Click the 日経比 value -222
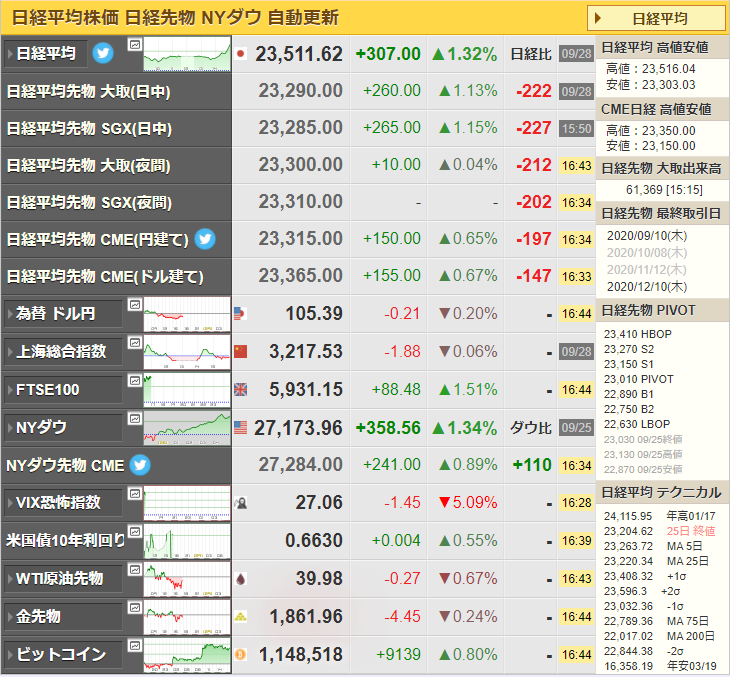This screenshot has width=730, height=677. point(534,91)
